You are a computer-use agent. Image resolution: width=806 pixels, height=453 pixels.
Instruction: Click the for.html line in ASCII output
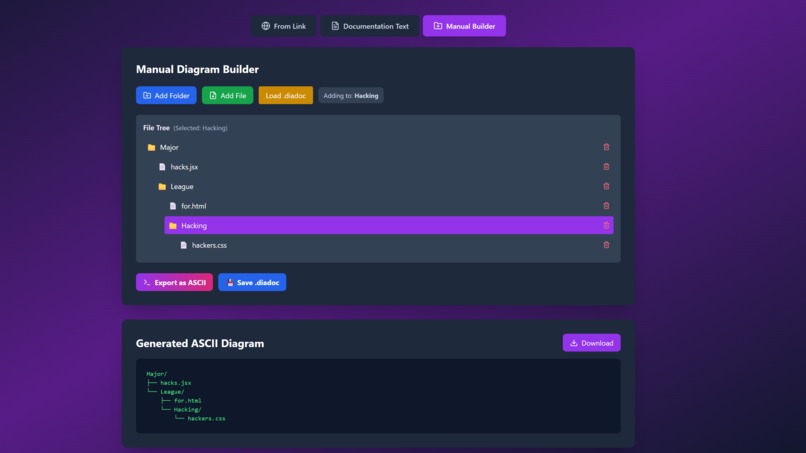tap(187, 400)
